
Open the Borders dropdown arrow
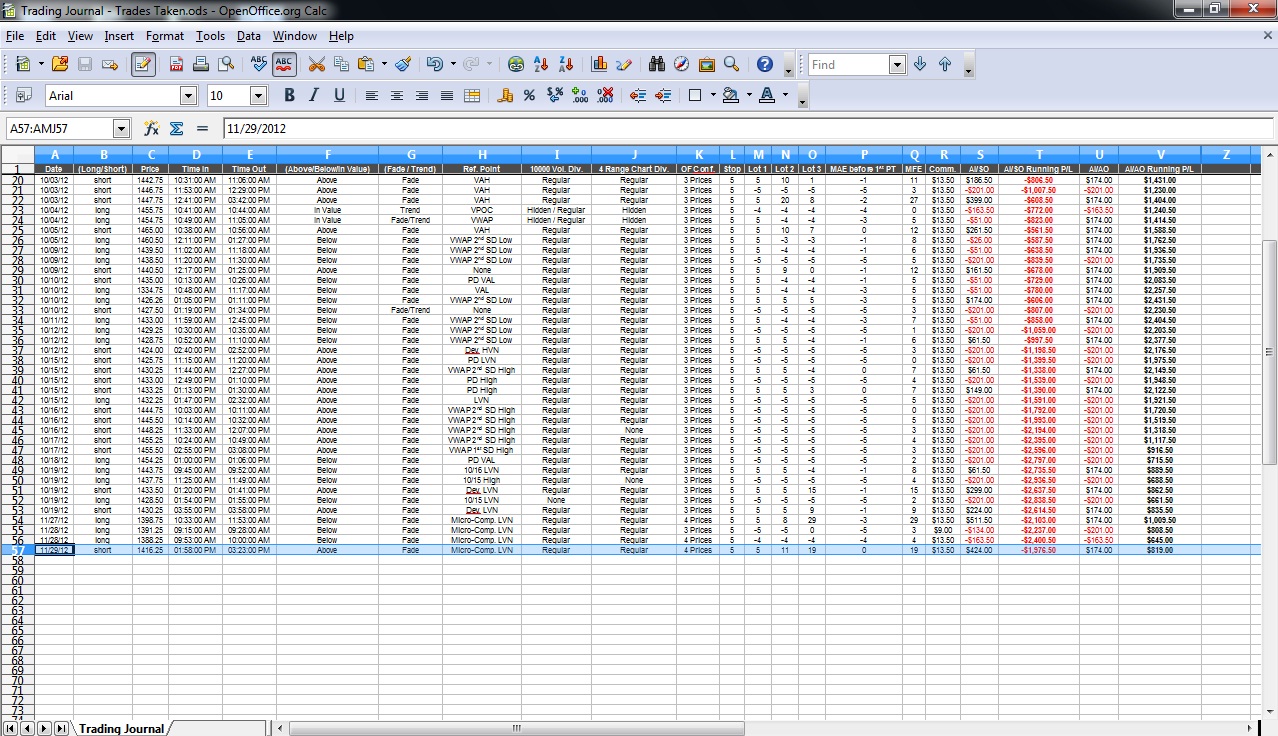[x=713, y=95]
